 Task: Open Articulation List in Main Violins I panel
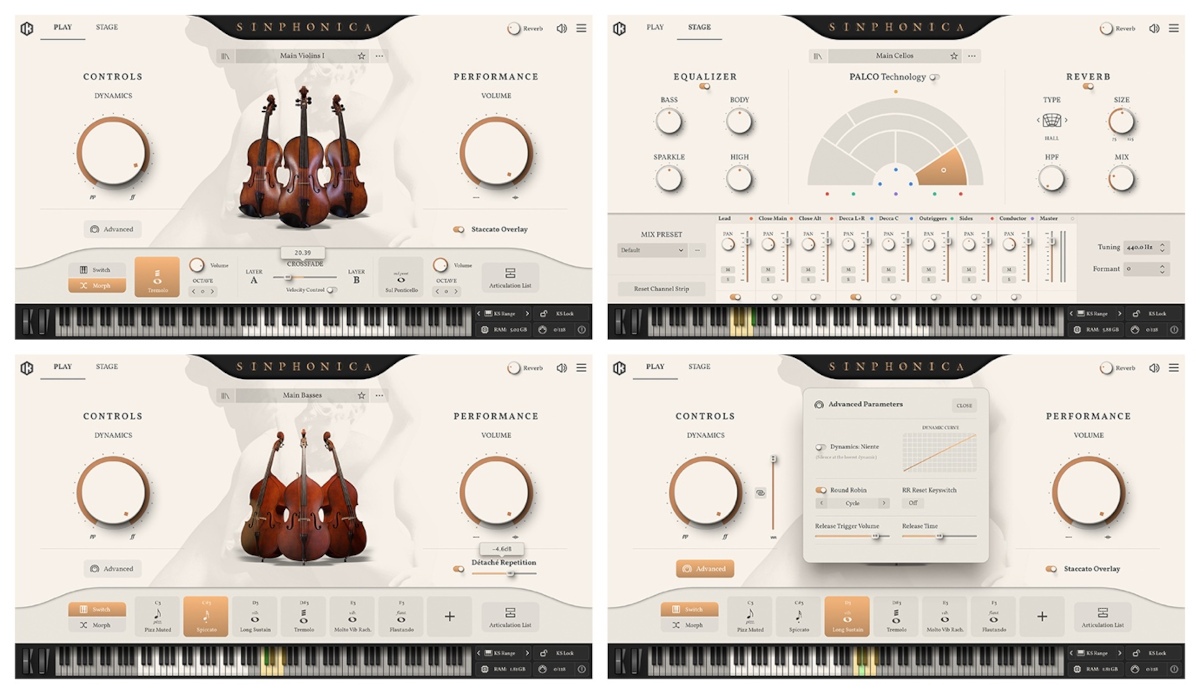(510, 278)
